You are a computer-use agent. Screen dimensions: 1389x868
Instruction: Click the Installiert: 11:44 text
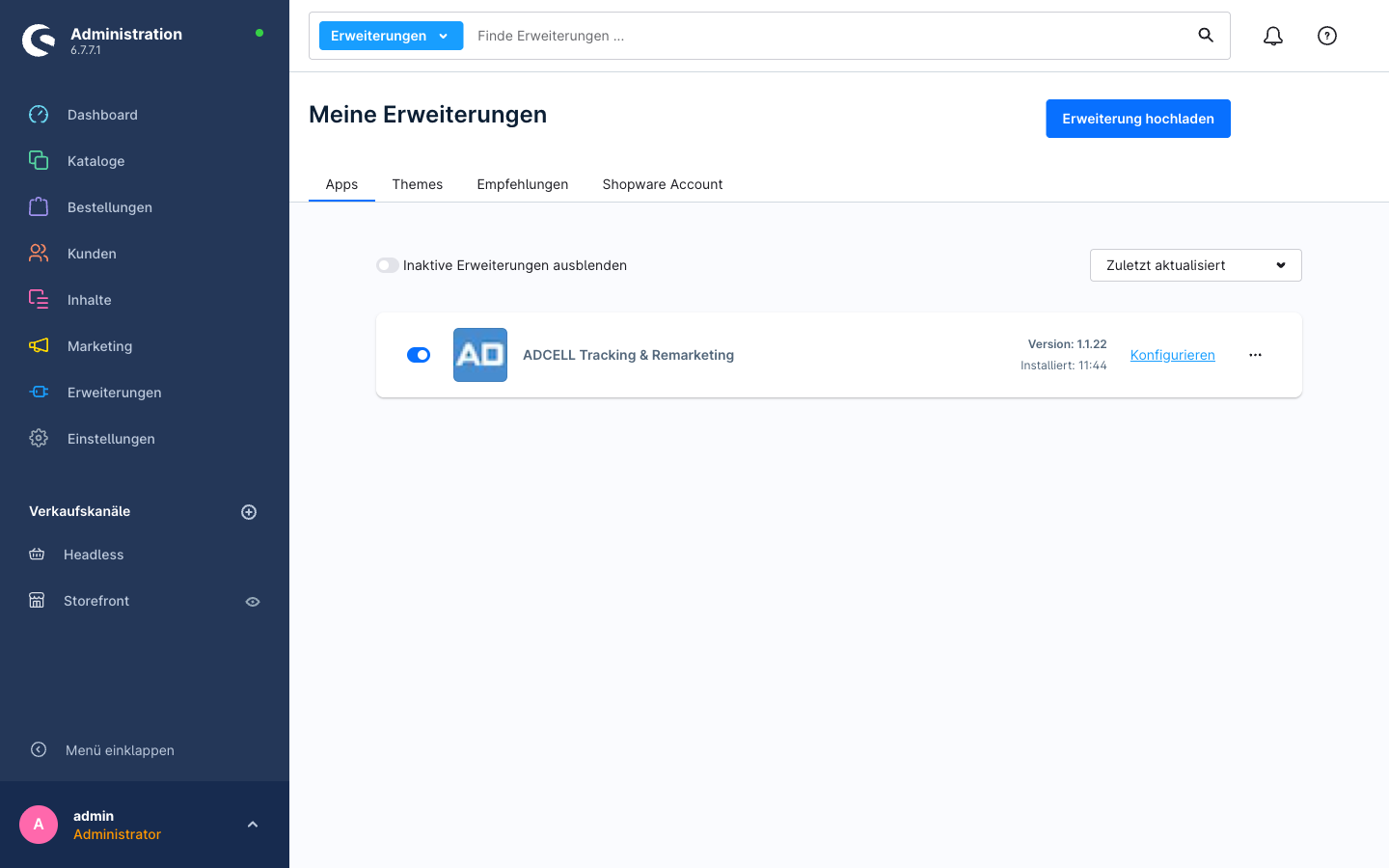1064,366
